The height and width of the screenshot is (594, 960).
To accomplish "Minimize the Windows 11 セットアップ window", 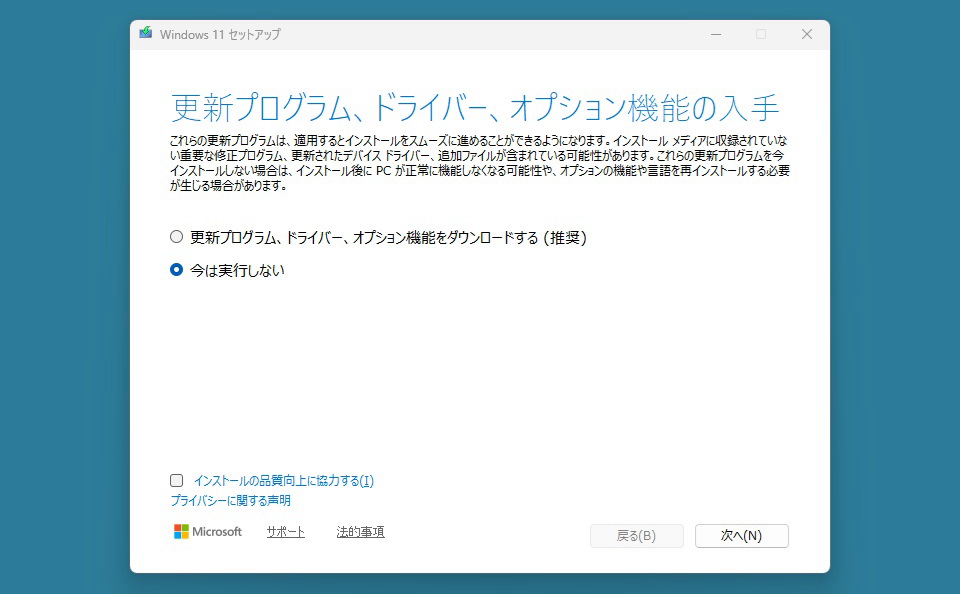I will pyautogui.click(x=716, y=34).
